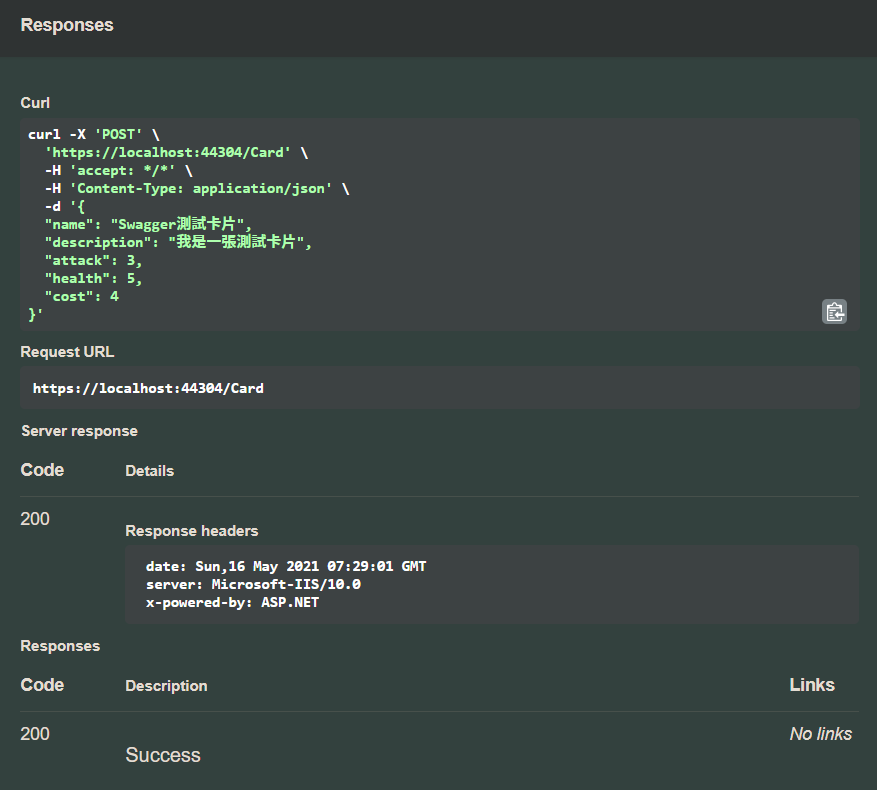Click the "health": 5 line
Screen dimensions: 877x790
(93, 278)
